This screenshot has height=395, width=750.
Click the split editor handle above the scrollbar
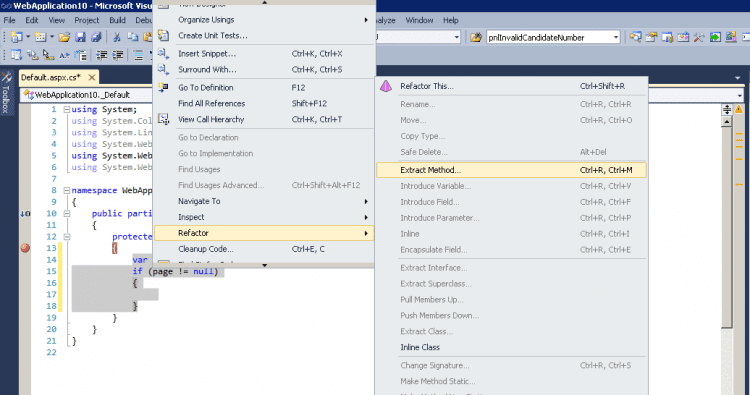pyautogui.click(x=727, y=110)
